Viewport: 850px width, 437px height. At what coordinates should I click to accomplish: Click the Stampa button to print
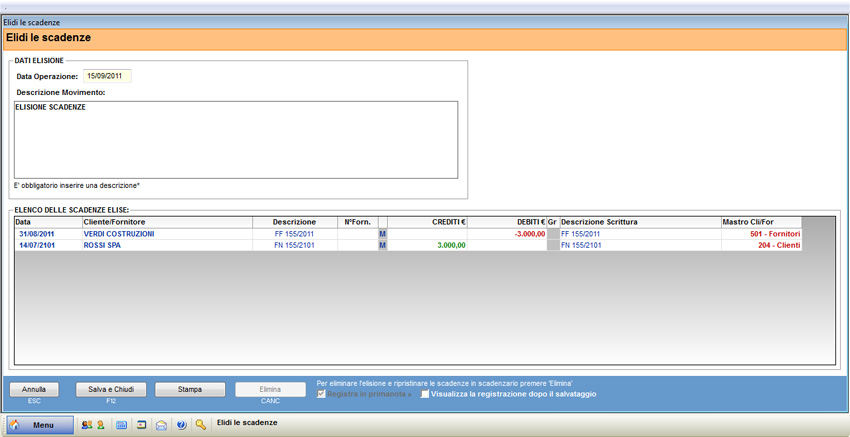pos(189,390)
